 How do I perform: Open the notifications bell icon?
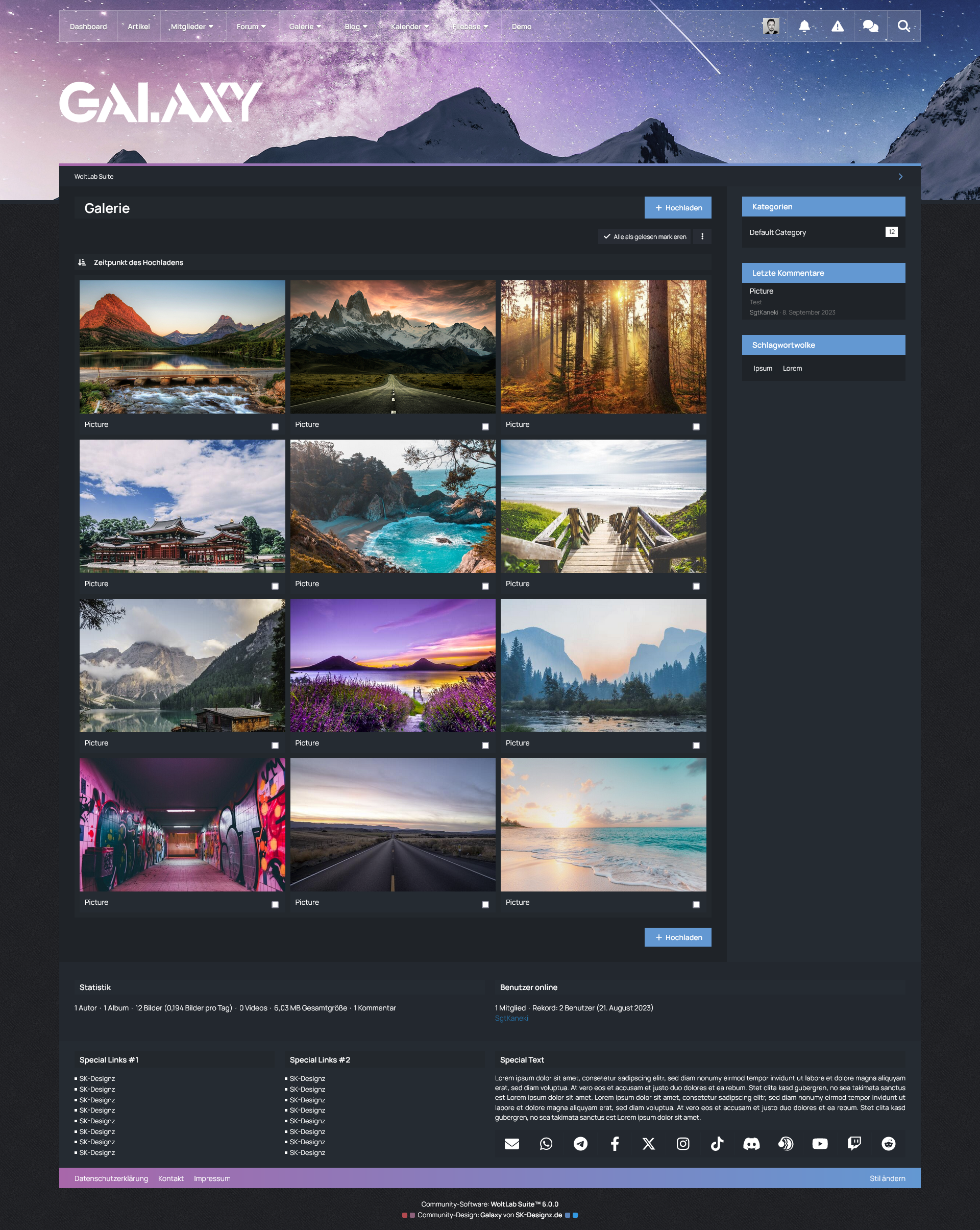tap(804, 26)
